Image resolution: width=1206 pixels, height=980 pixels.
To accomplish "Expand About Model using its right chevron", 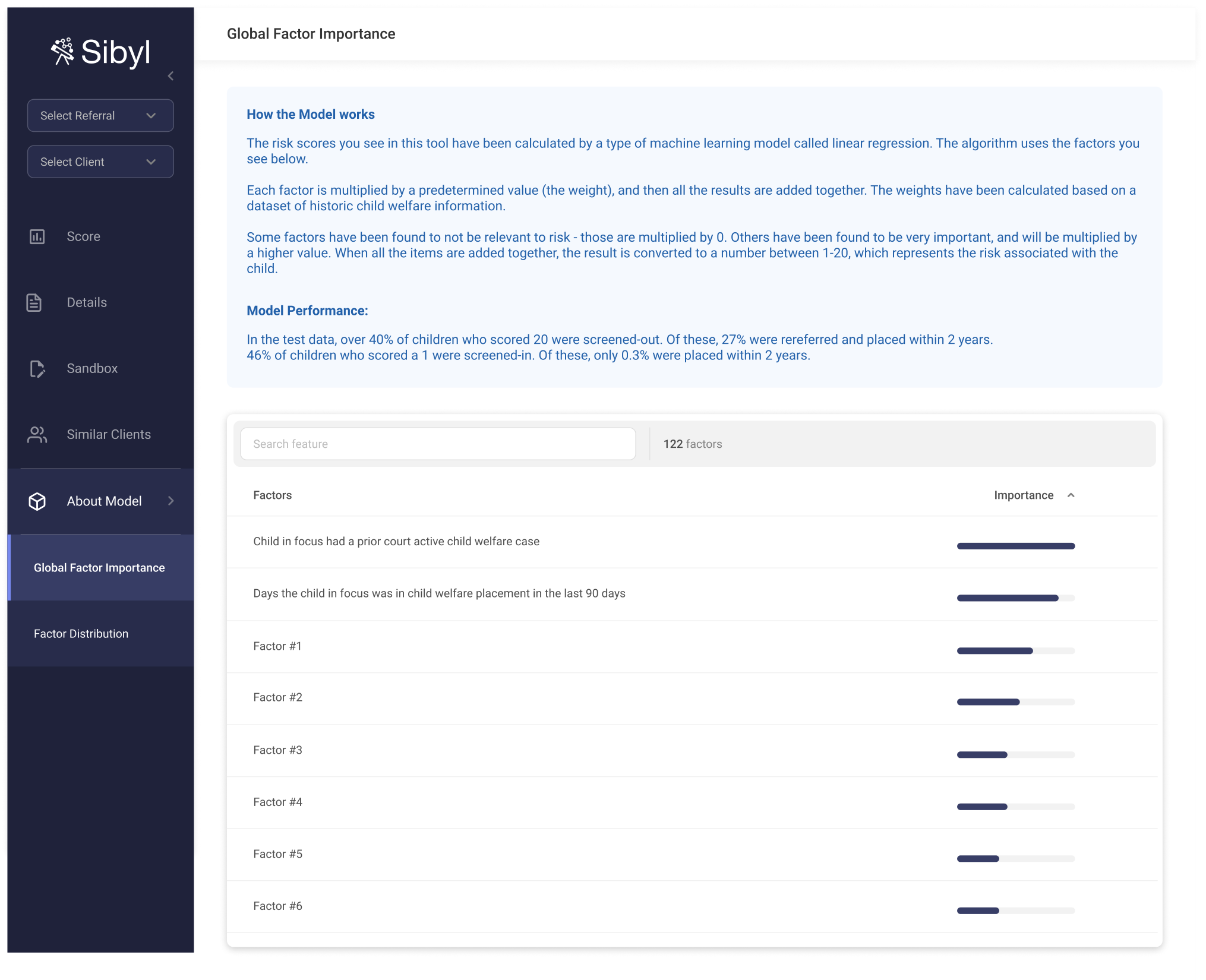I will click(x=171, y=501).
